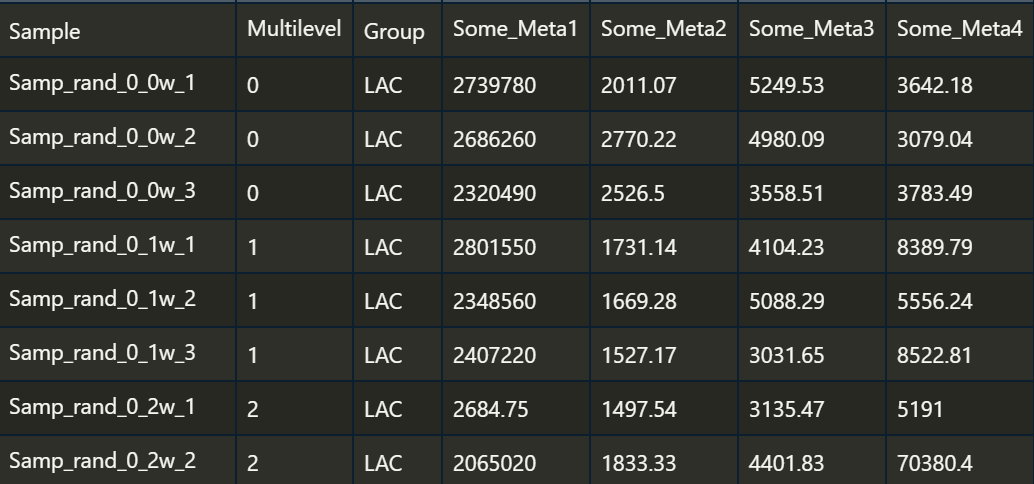1034x484 pixels.
Task: Select cell with value 2684.75
Action: [x=516, y=409]
